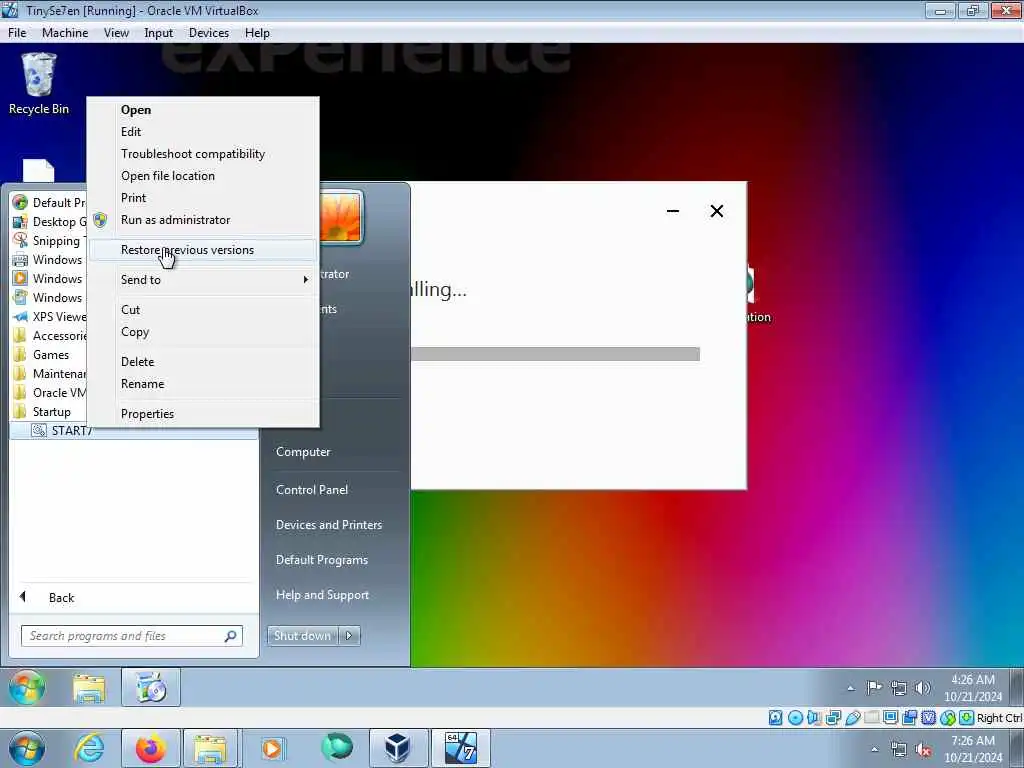Image resolution: width=1024 pixels, height=768 pixels.
Task: Click the shared folders status bar icon
Action: (x=871, y=718)
